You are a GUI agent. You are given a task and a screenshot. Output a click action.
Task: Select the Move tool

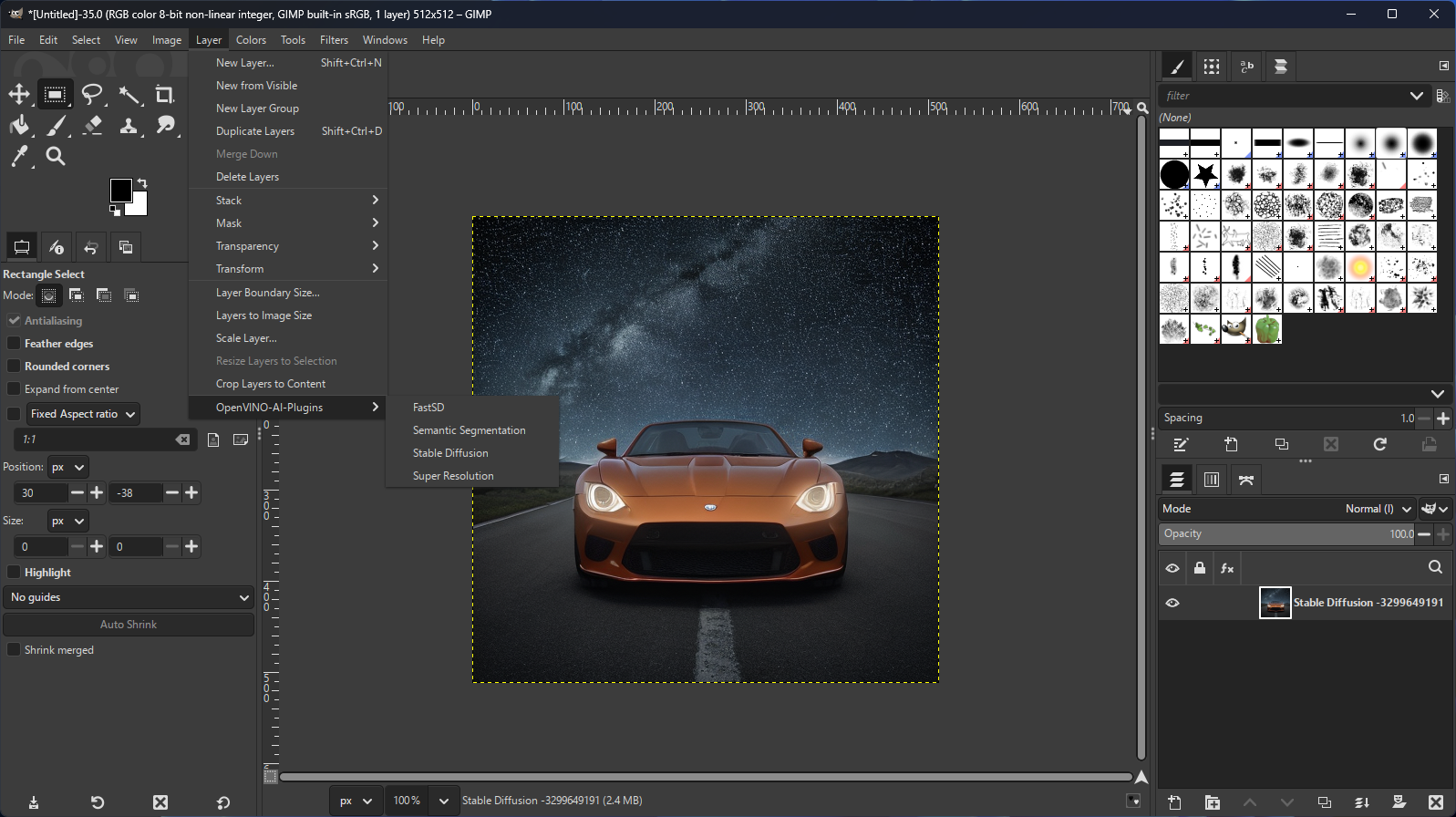click(x=19, y=94)
